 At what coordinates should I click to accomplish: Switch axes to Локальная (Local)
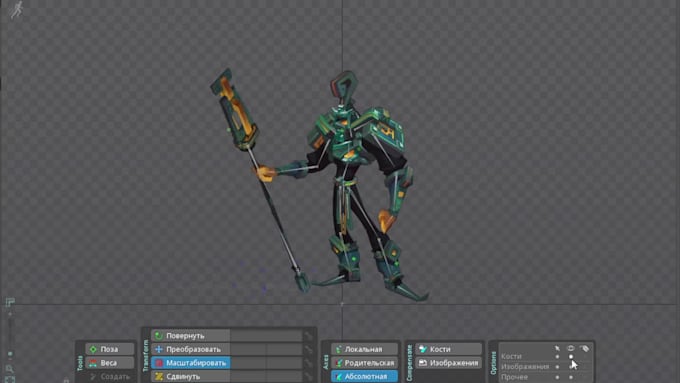tap(365, 349)
